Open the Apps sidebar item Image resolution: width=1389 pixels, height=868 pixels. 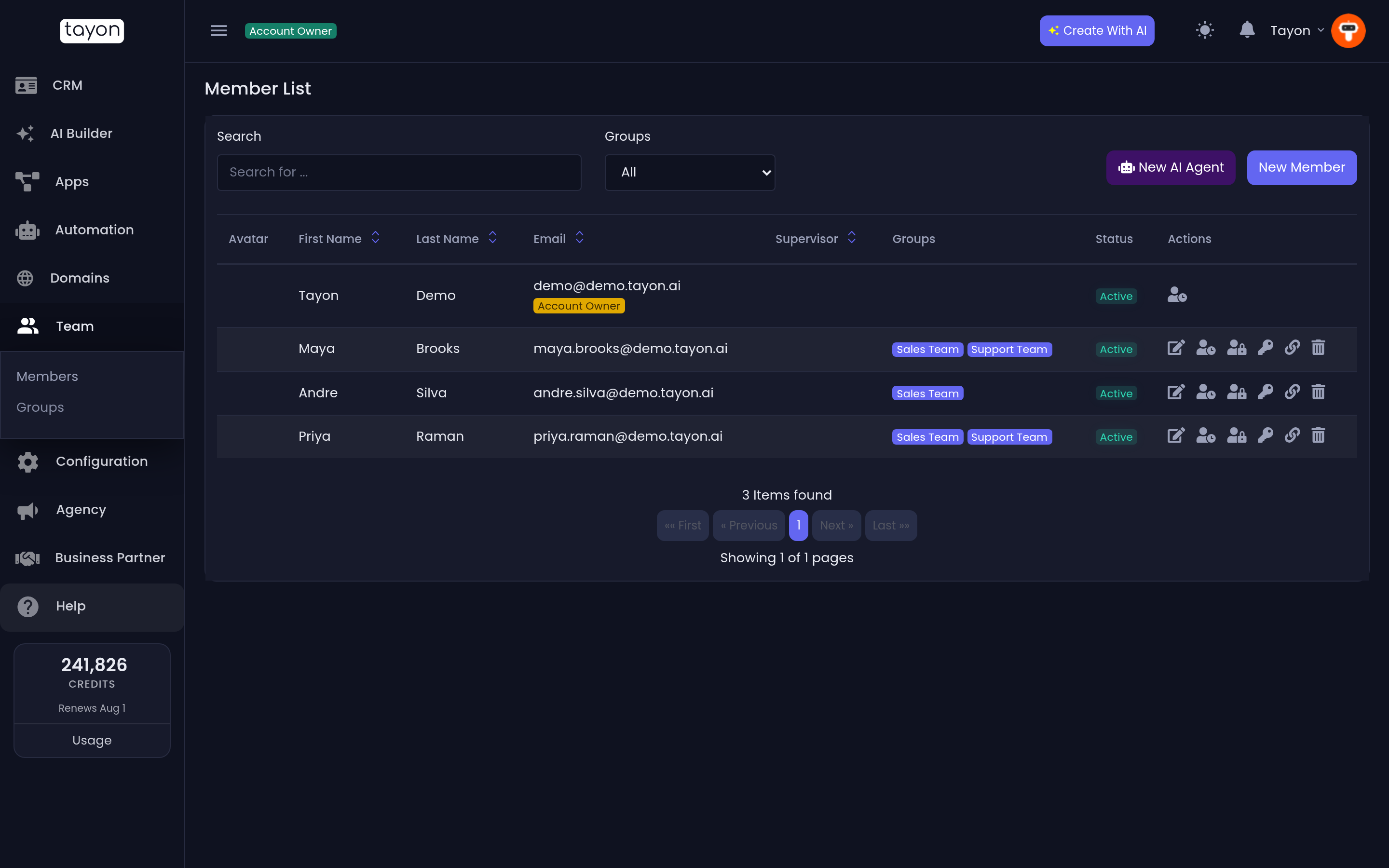pos(92,181)
